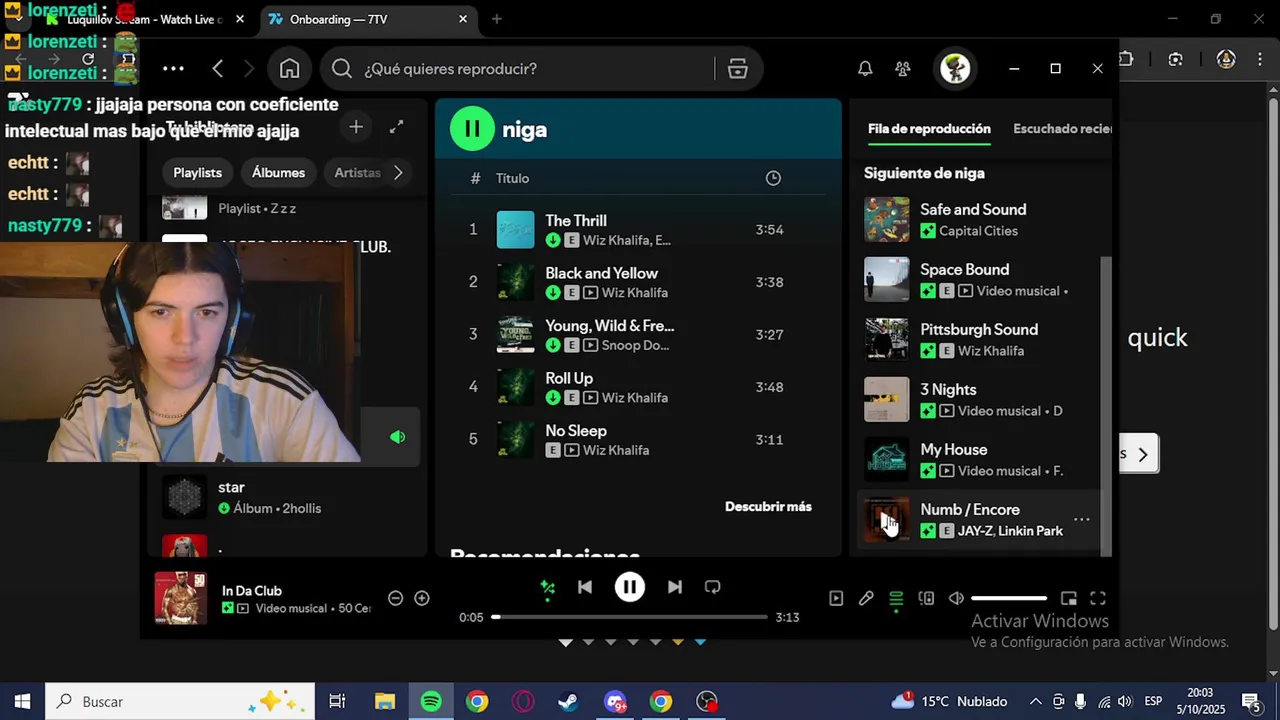Viewport: 1280px width, 720px height.
Task: Adjust the volume slider
Action: click(x=1009, y=598)
